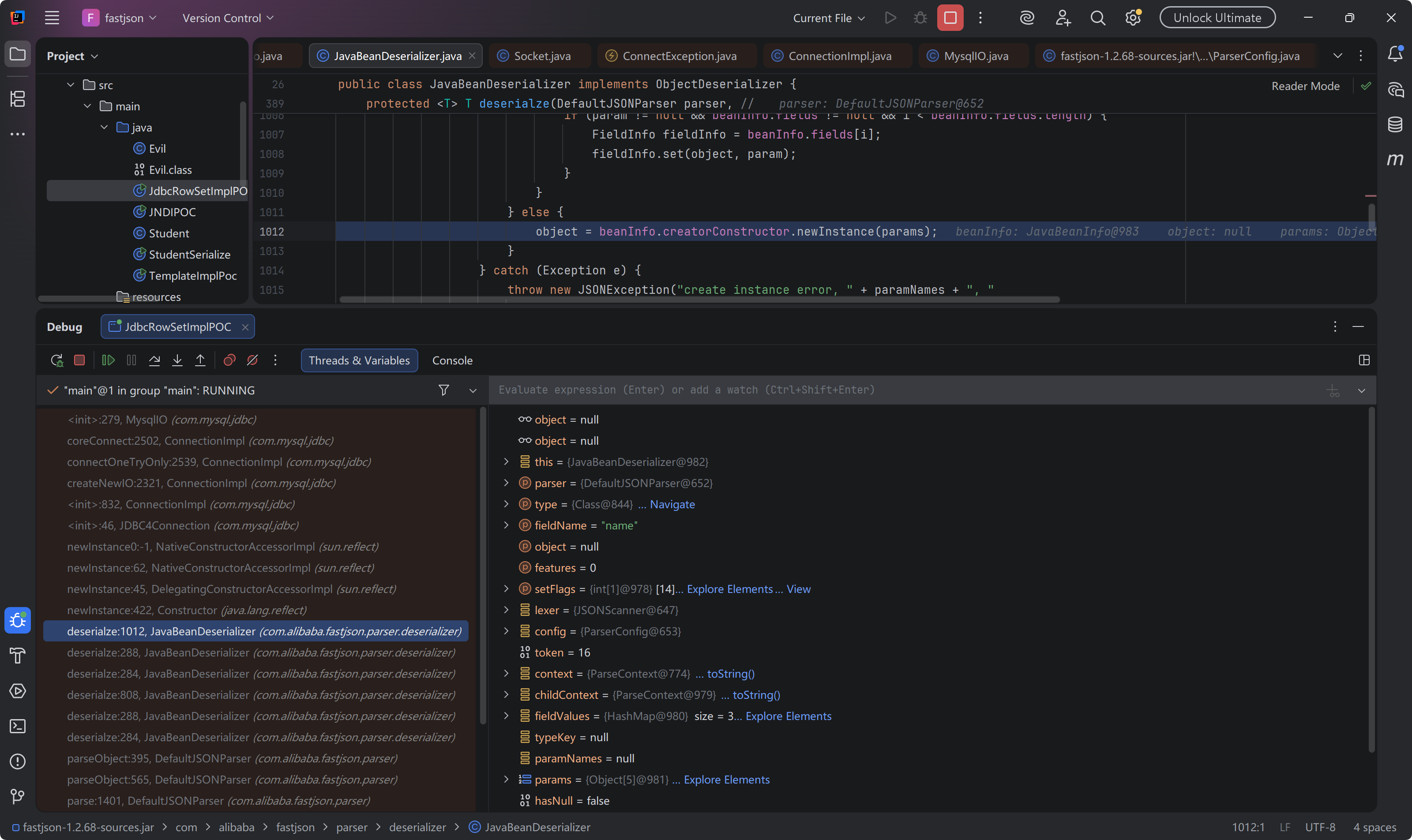This screenshot has height=840, width=1412.
Task: Open the thread selector dropdown chevron
Action: click(x=473, y=390)
